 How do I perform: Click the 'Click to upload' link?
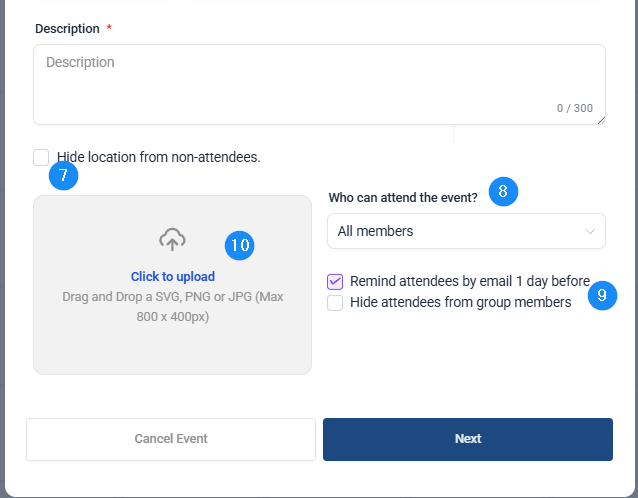(172, 277)
